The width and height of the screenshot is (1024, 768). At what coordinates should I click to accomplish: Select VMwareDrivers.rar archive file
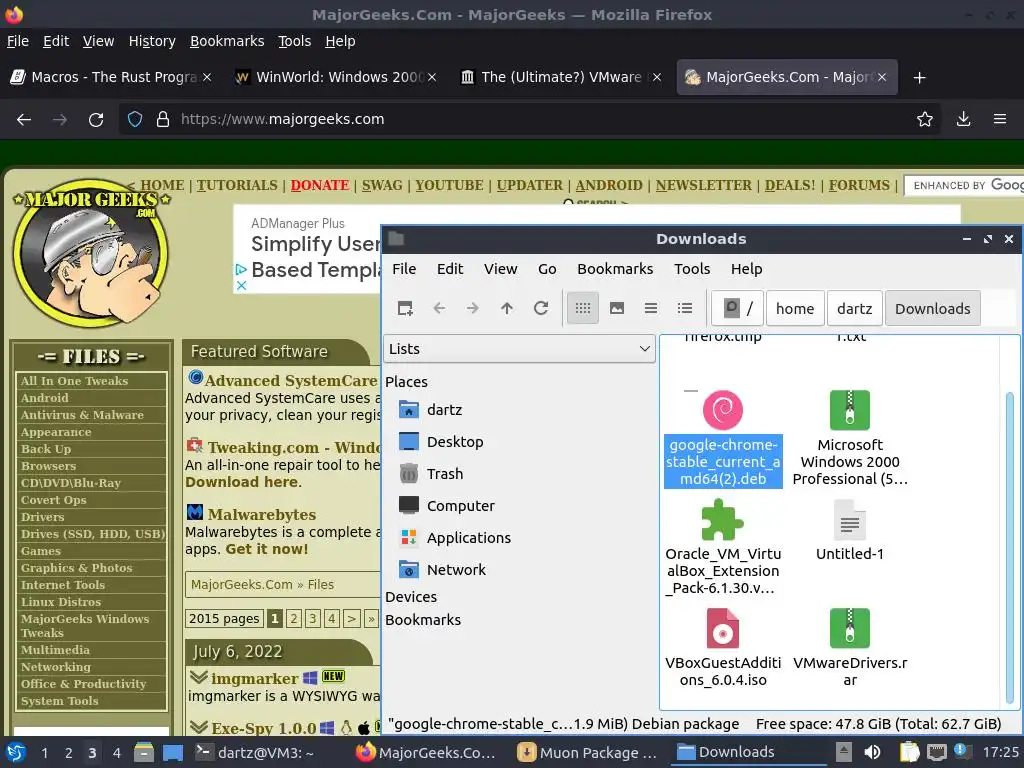click(850, 648)
